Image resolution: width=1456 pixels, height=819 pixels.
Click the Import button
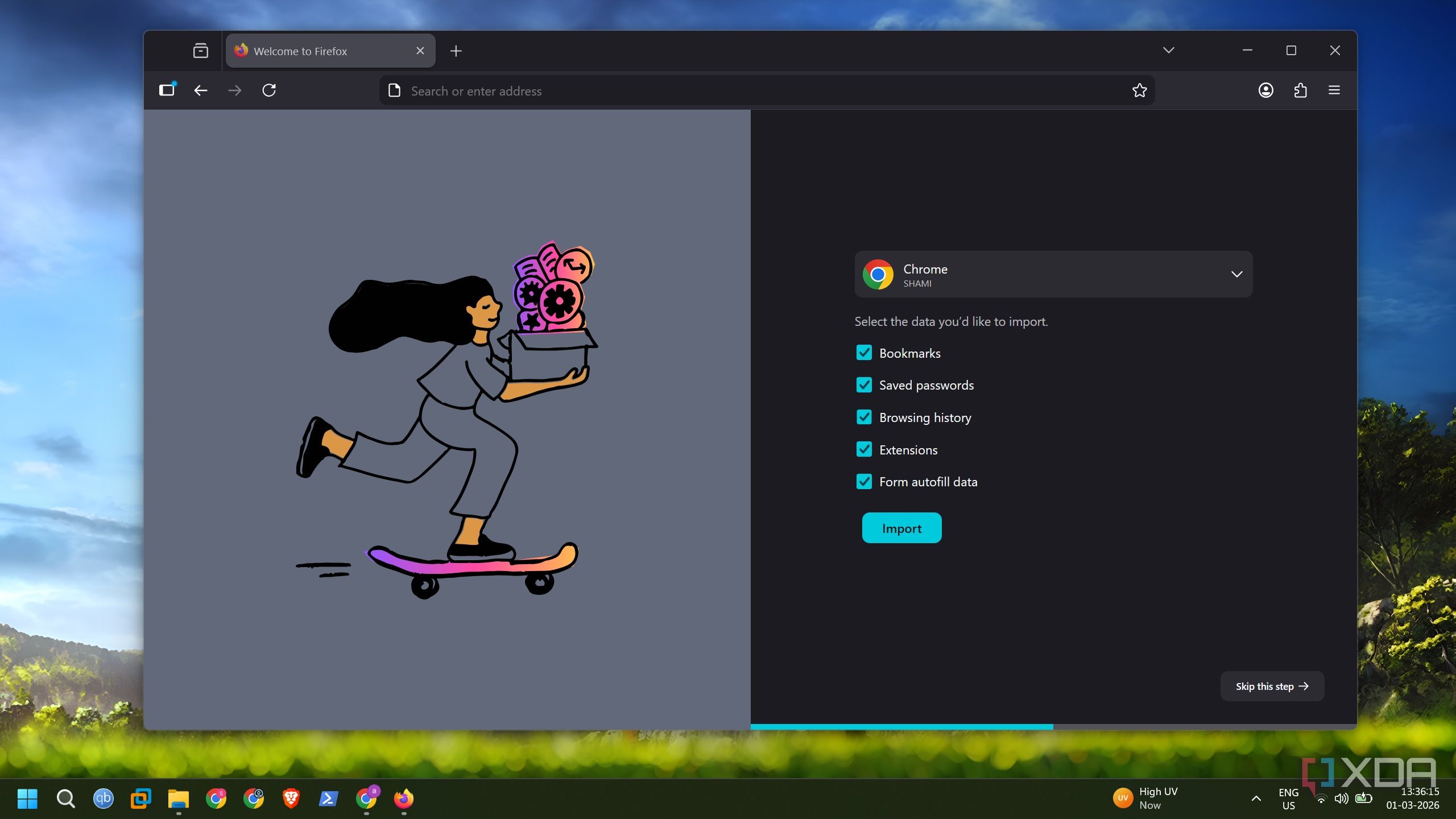coord(901,528)
